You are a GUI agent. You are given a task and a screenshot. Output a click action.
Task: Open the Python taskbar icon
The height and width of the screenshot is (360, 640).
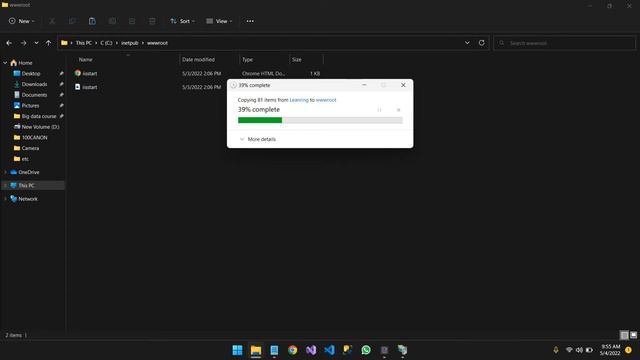(x=347, y=350)
